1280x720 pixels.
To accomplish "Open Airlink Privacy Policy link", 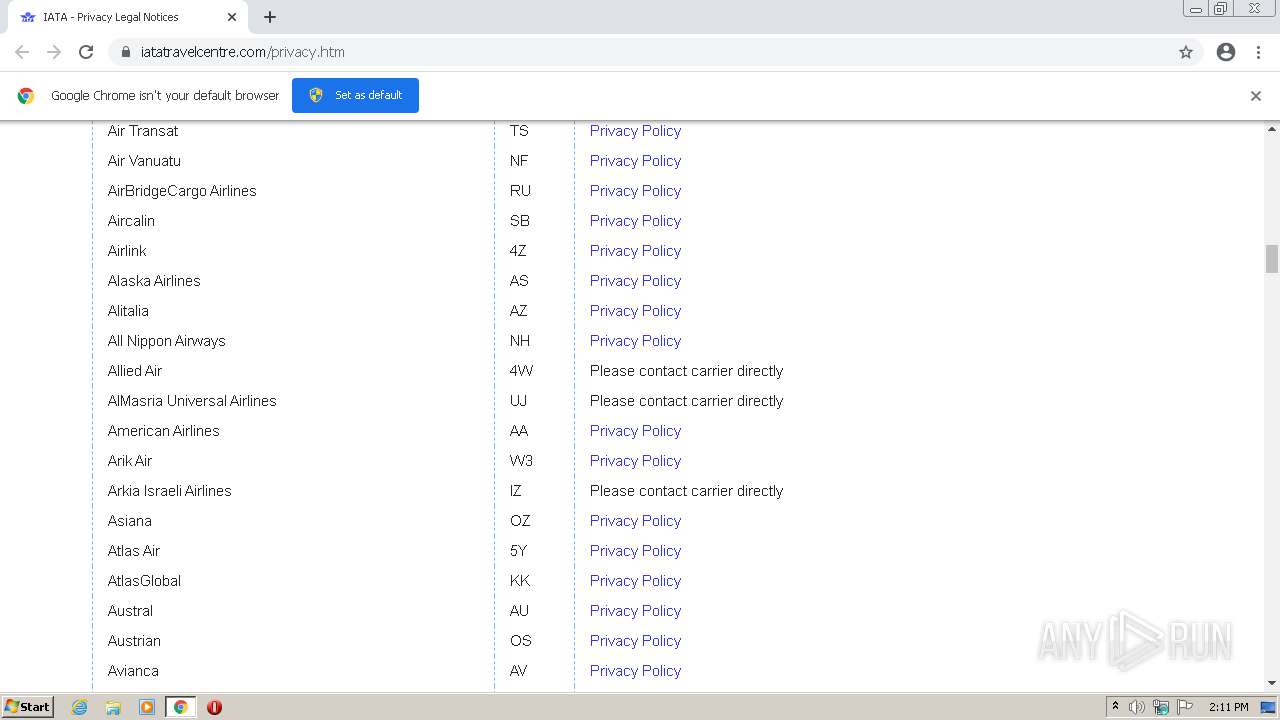I will tap(635, 251).
